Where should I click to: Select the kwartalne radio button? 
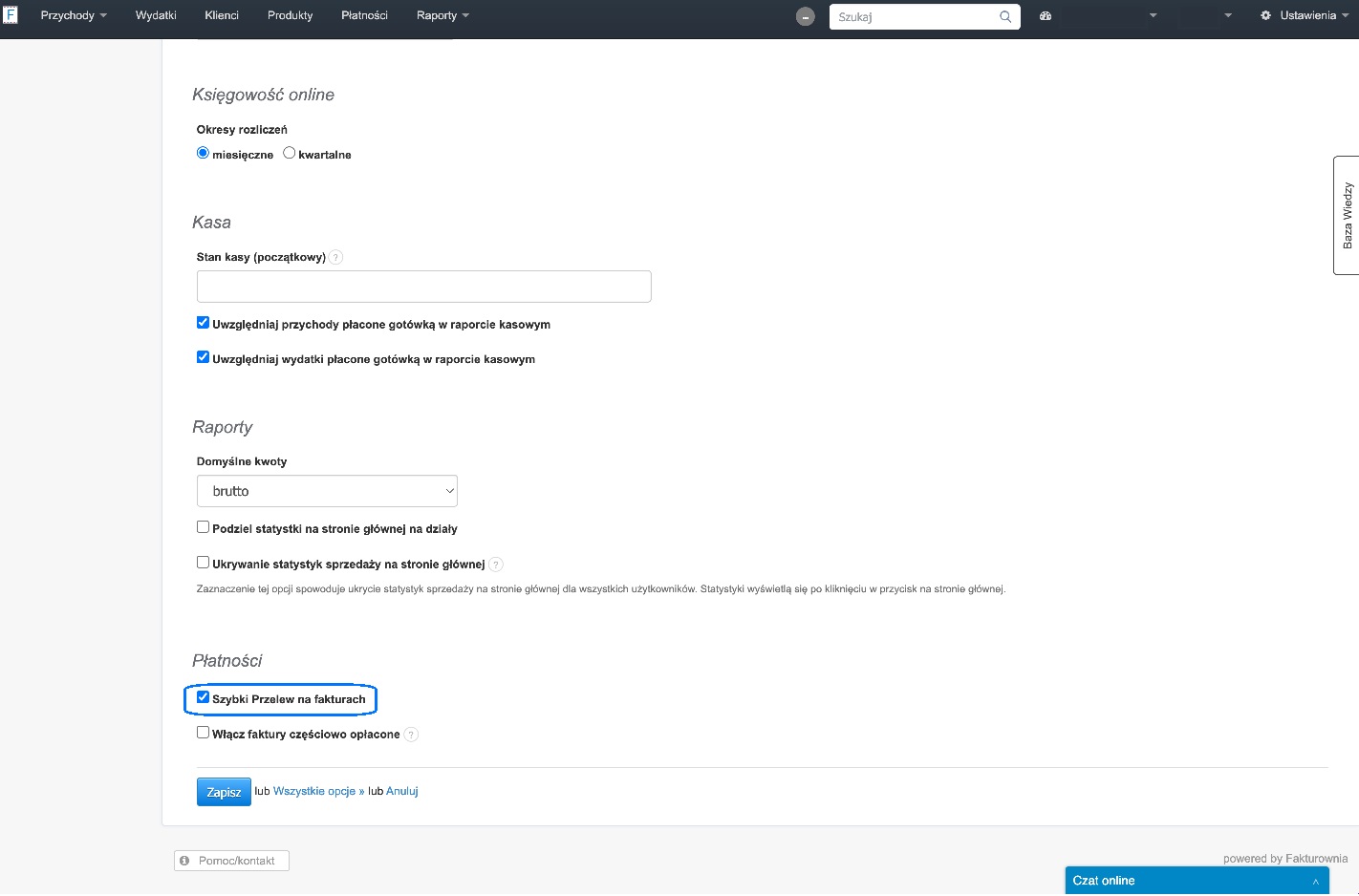tap(289, 153)
